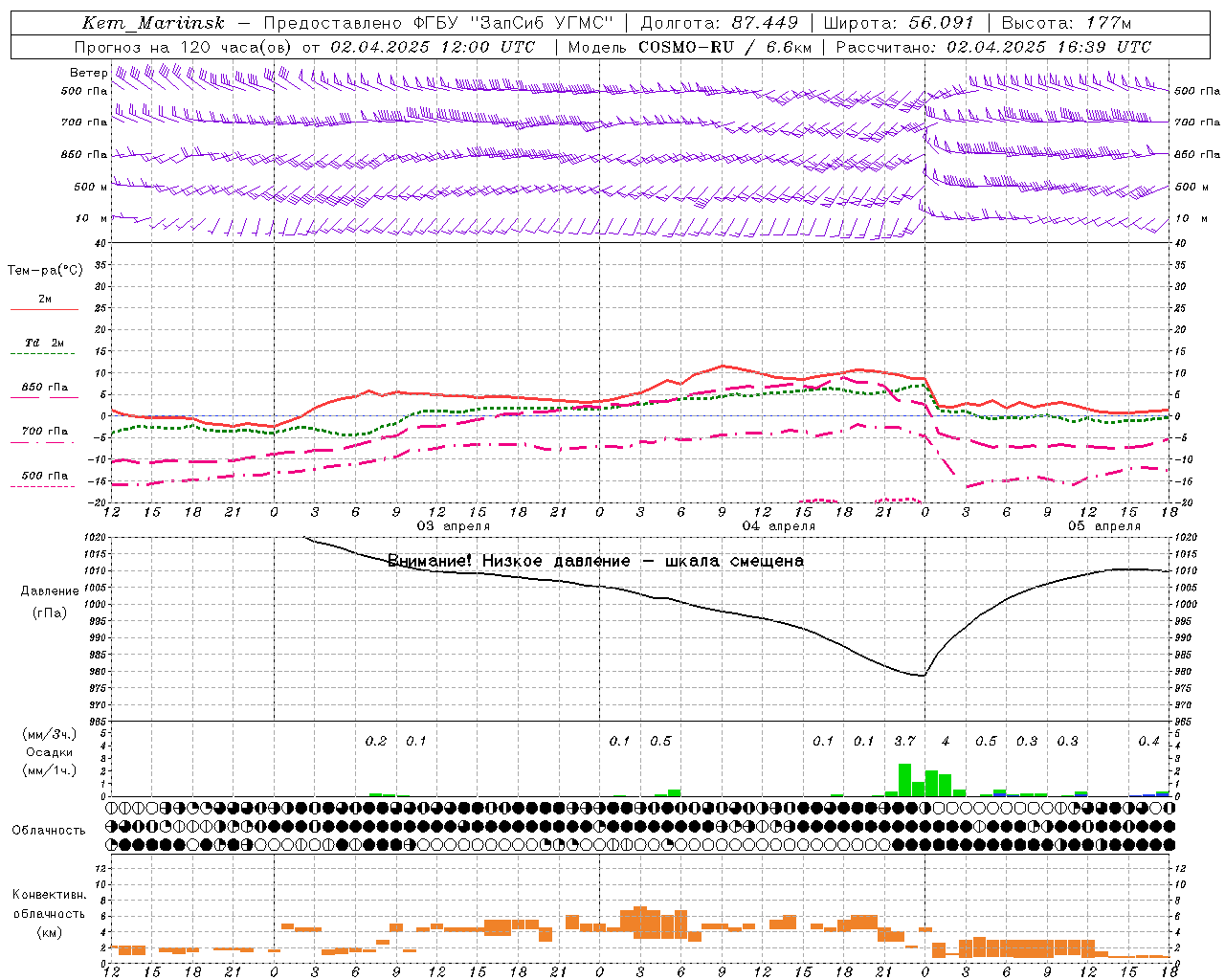Click the 'Конвективн.' convective cloud label
Screen dimensions: 1225x980
point(50,895)
